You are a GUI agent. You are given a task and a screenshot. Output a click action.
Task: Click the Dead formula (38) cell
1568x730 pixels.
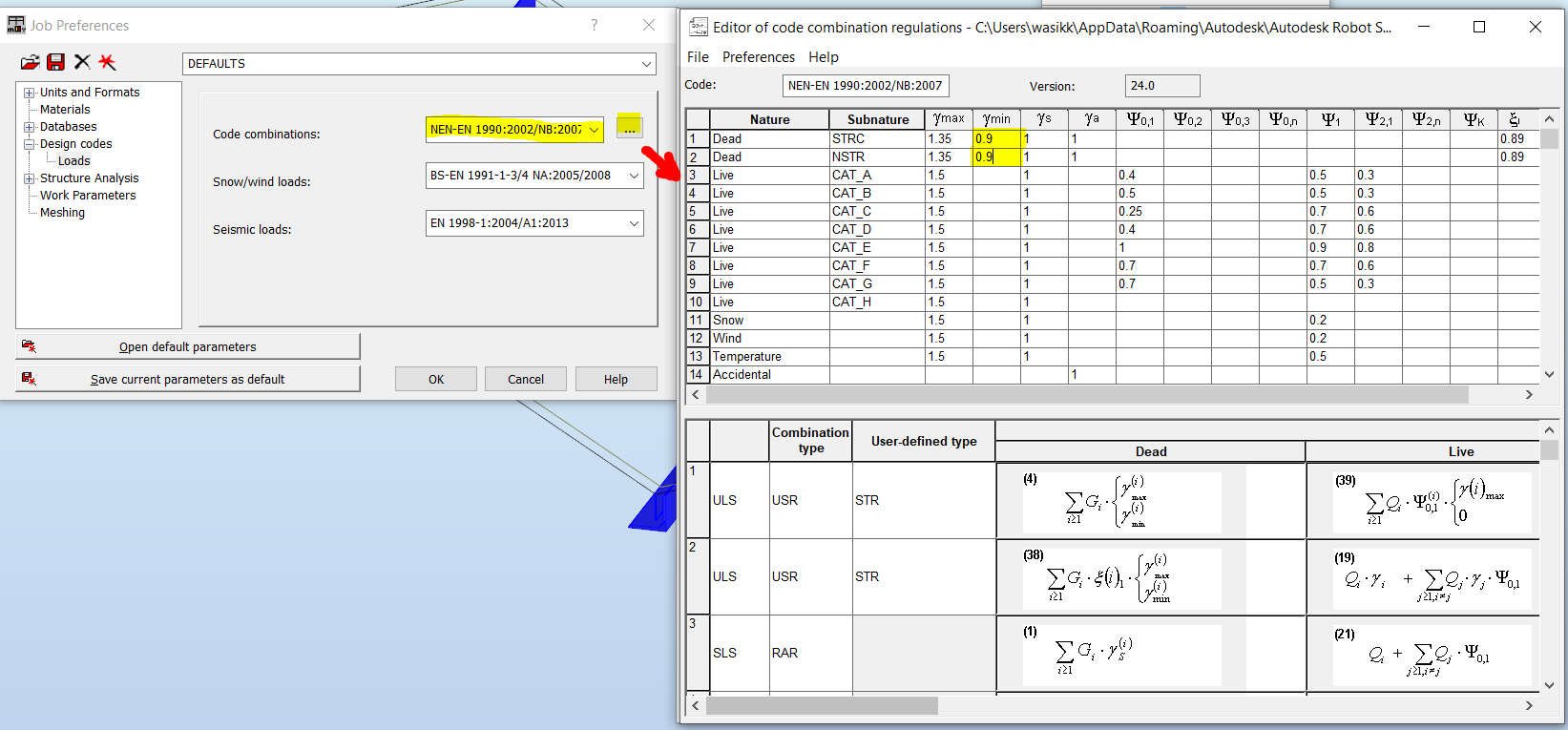tap(1151, 577)
